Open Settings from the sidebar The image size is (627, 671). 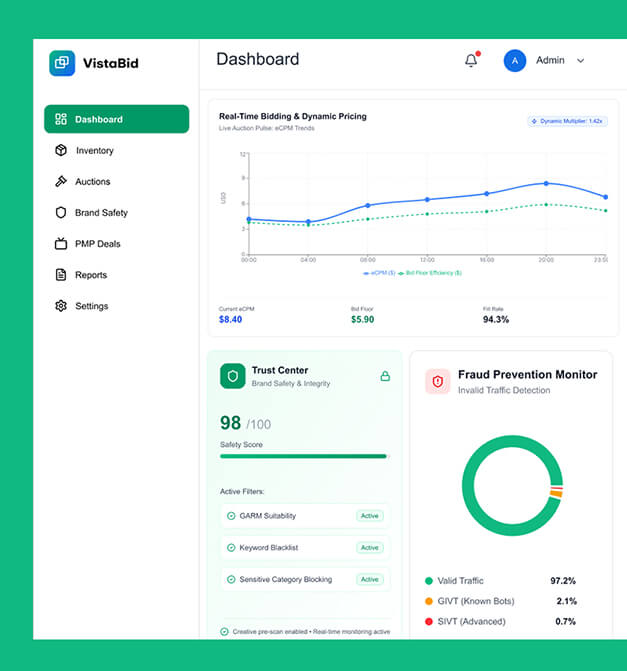[x=91, y=306]
